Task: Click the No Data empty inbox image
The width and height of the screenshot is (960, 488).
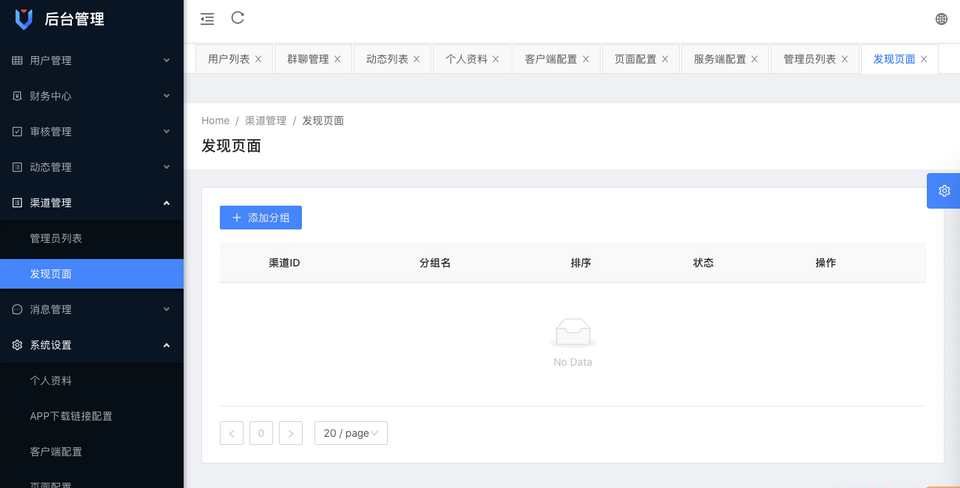Action: pos(573,333)
